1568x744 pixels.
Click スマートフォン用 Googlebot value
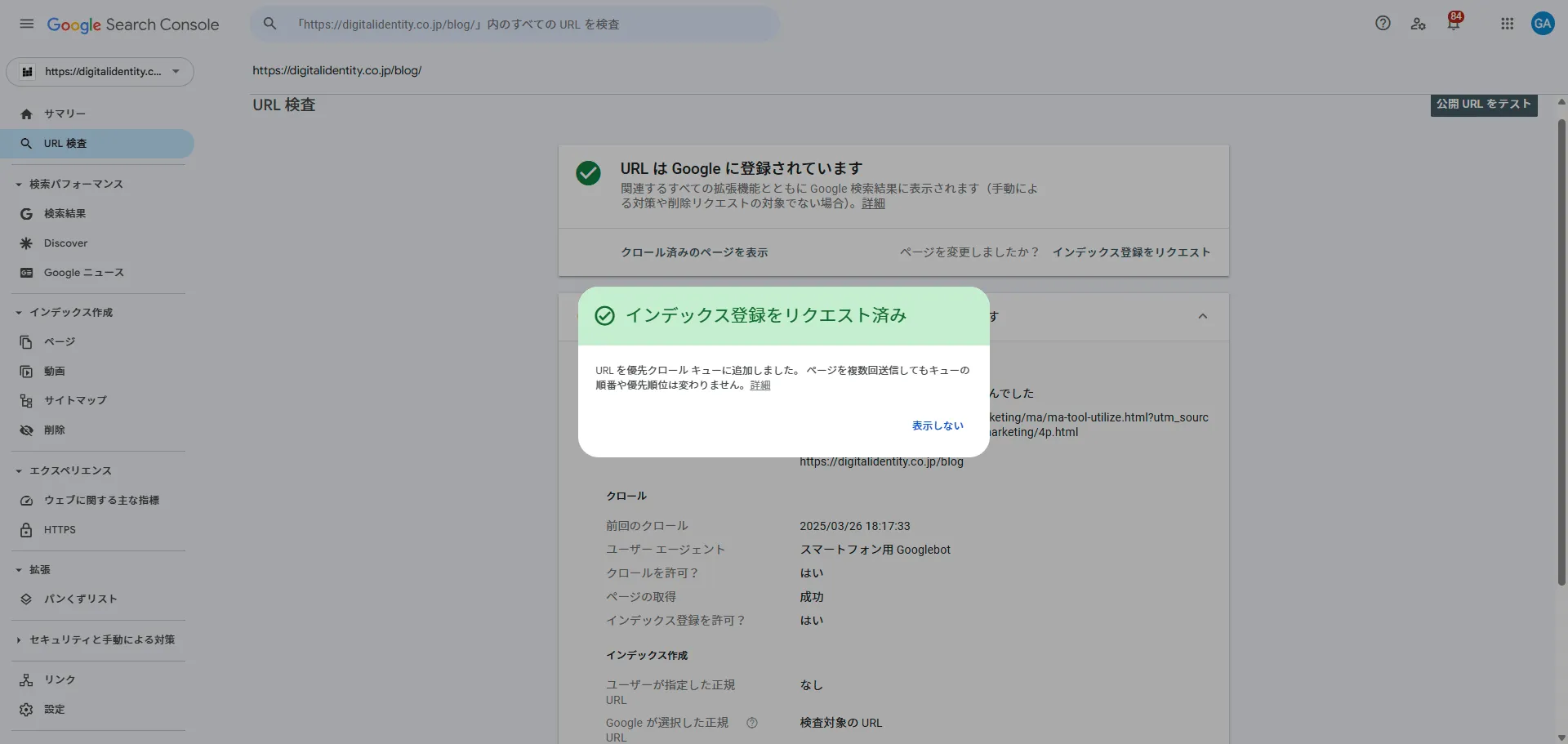coord(875,550)
